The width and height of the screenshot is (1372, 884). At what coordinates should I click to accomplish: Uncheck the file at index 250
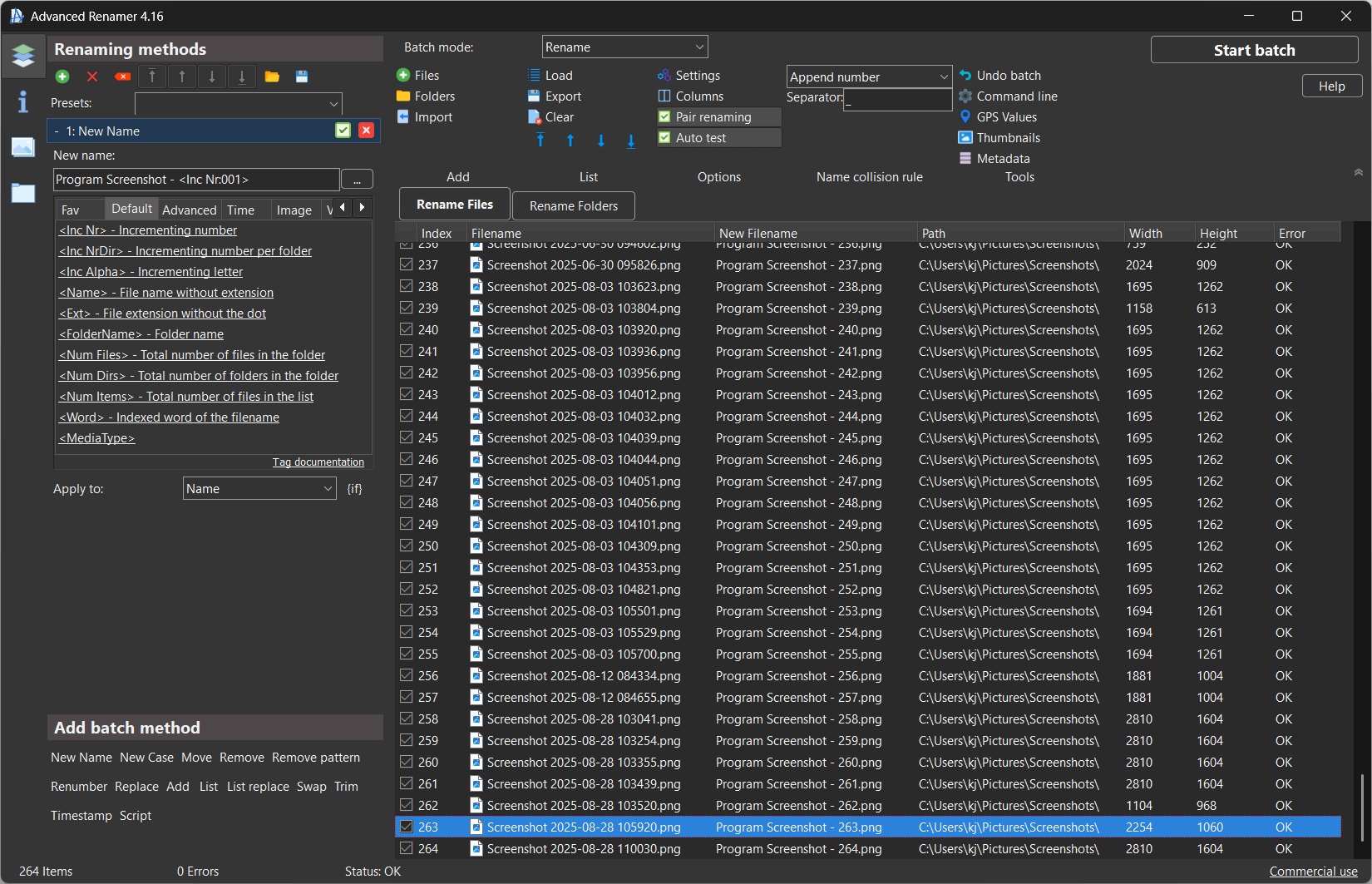pos(407,546)
